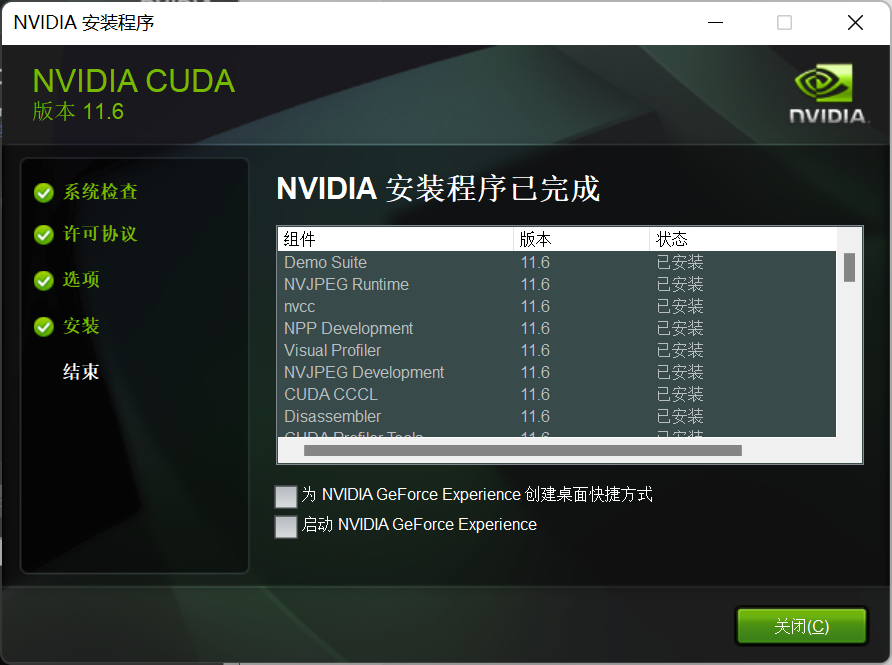Select the NVJPEG Runtime row
892x665 pixels.
point(557,284)
